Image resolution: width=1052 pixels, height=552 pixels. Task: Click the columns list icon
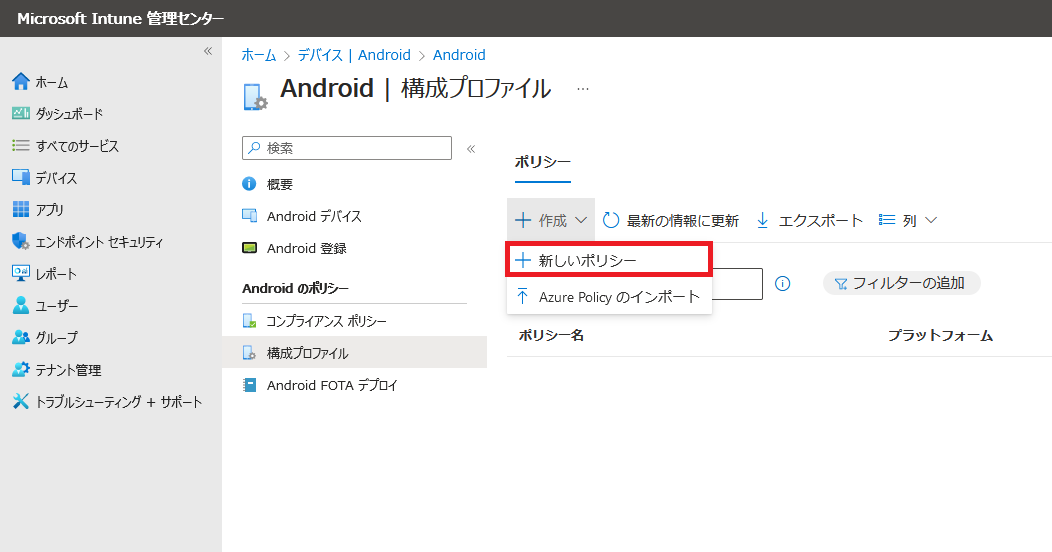tap(887, 220)
